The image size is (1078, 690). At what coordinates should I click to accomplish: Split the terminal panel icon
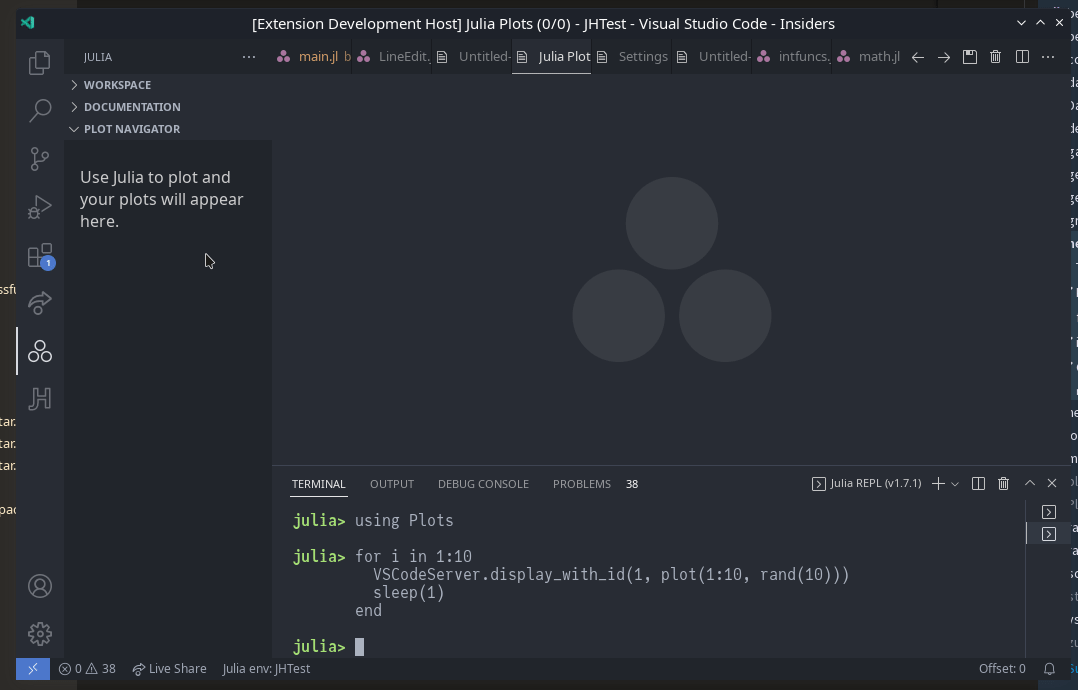point(978,484)
